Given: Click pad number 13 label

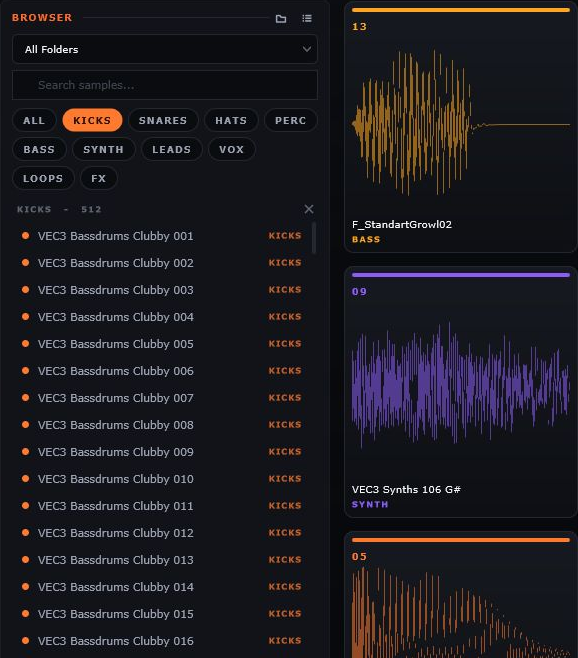Looking at the screenshot, I should point(359,27).
